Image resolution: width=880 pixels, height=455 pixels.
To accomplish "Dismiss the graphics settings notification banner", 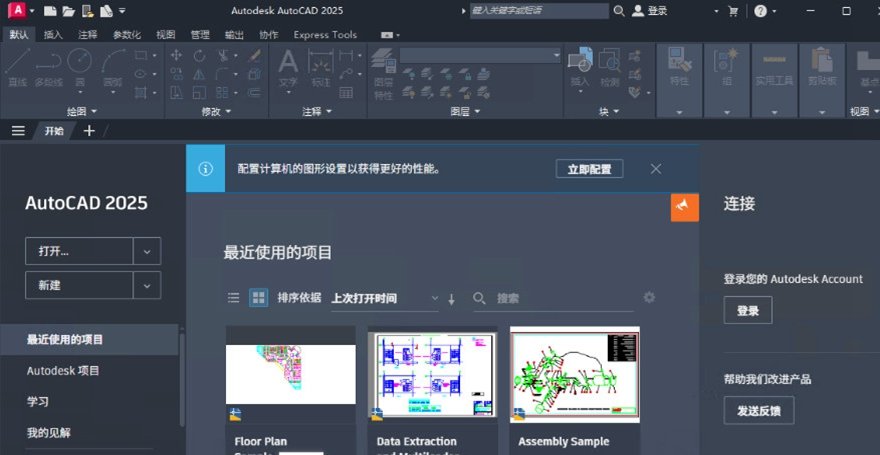I will 656,169.
